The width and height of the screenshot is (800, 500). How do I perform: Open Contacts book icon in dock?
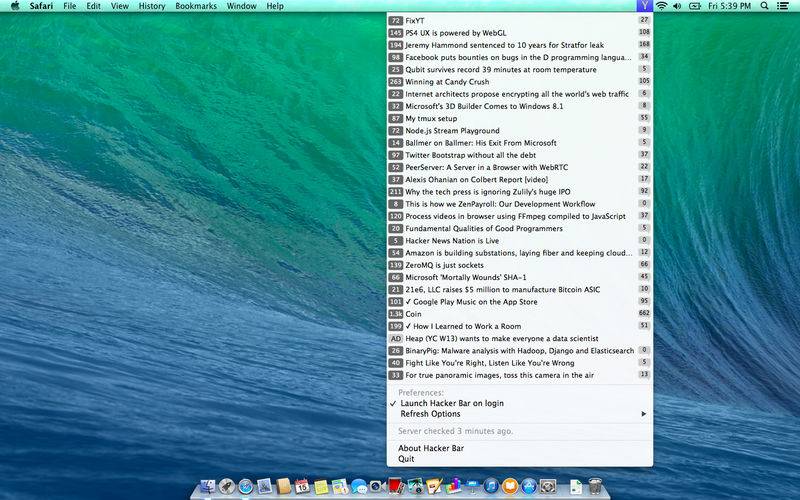click(283, 486)
